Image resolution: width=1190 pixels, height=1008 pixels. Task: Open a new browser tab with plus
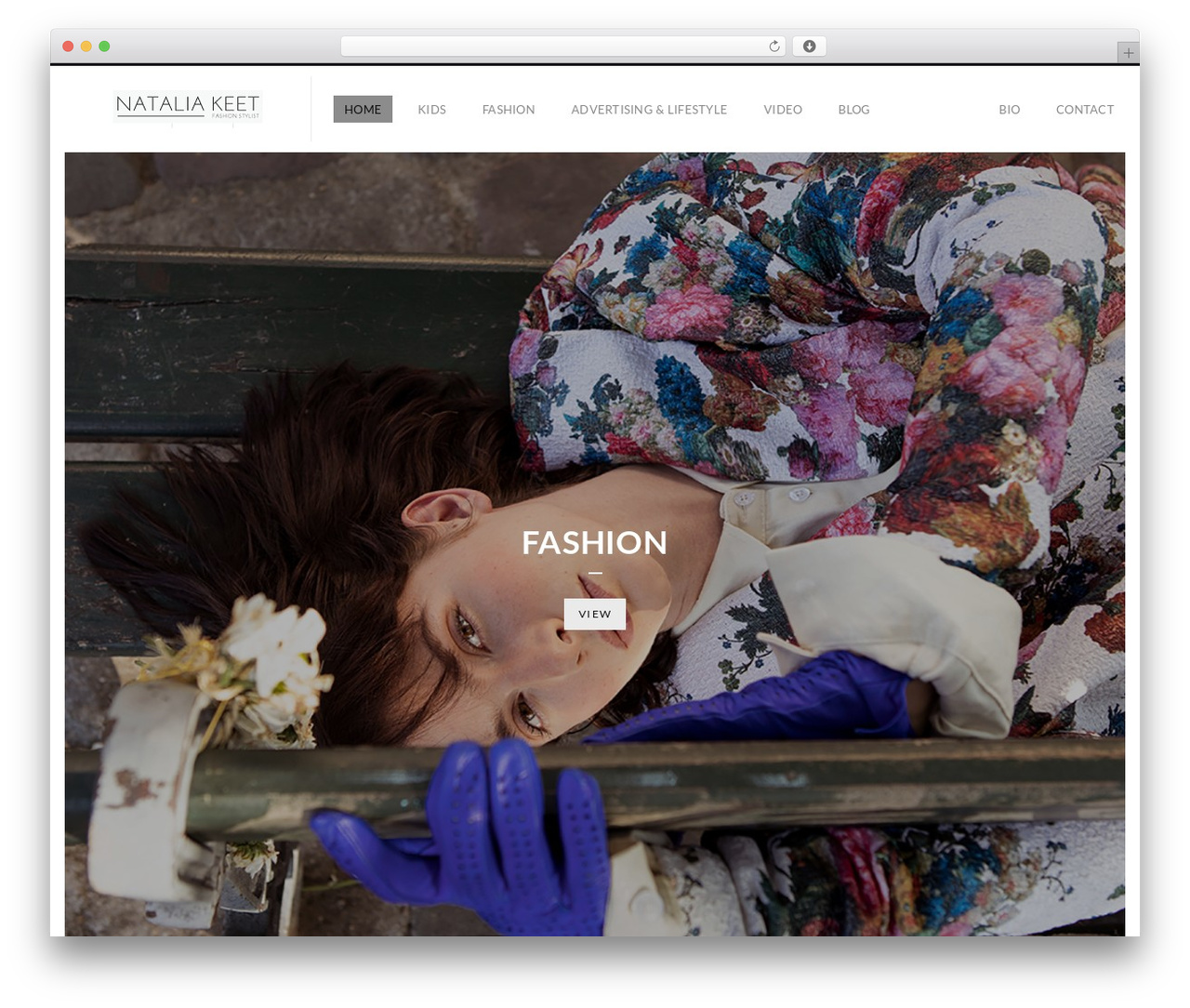1128,53
